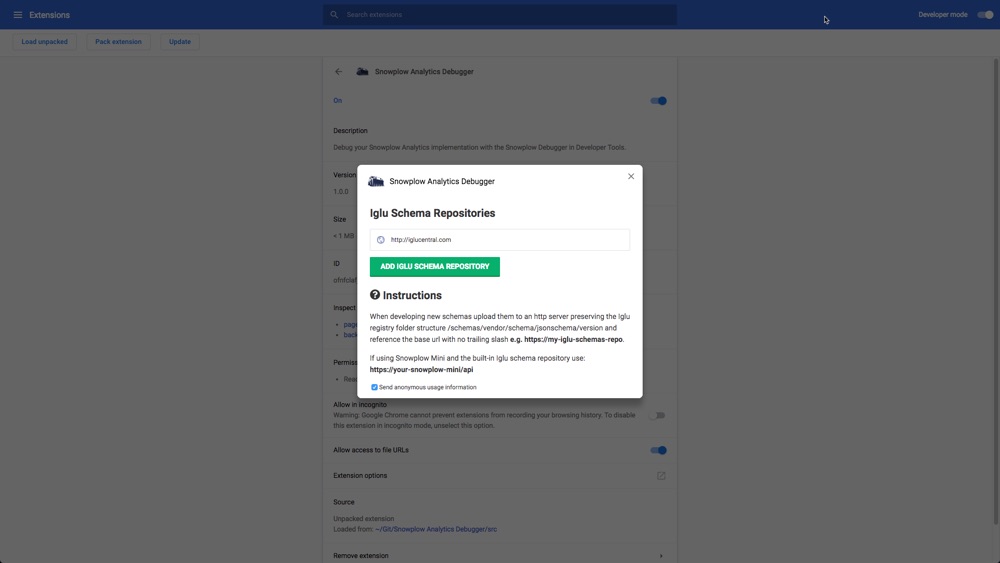Uncheck Send anonymous usage information
Screen dimensions: 1000x563
[374, 387]
